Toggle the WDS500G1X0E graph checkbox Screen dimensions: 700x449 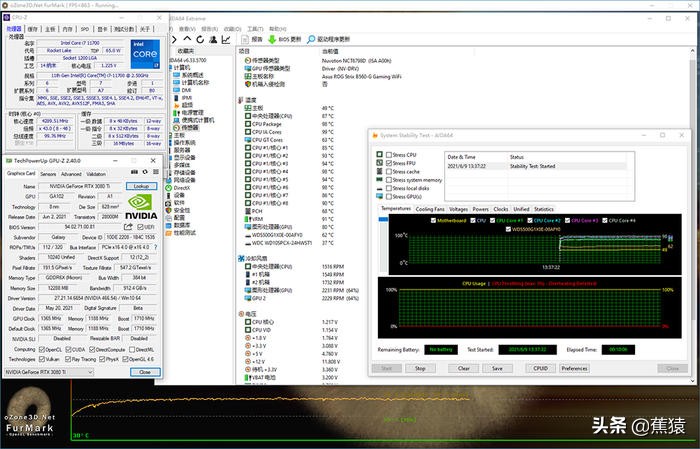(x=508, y=229)
